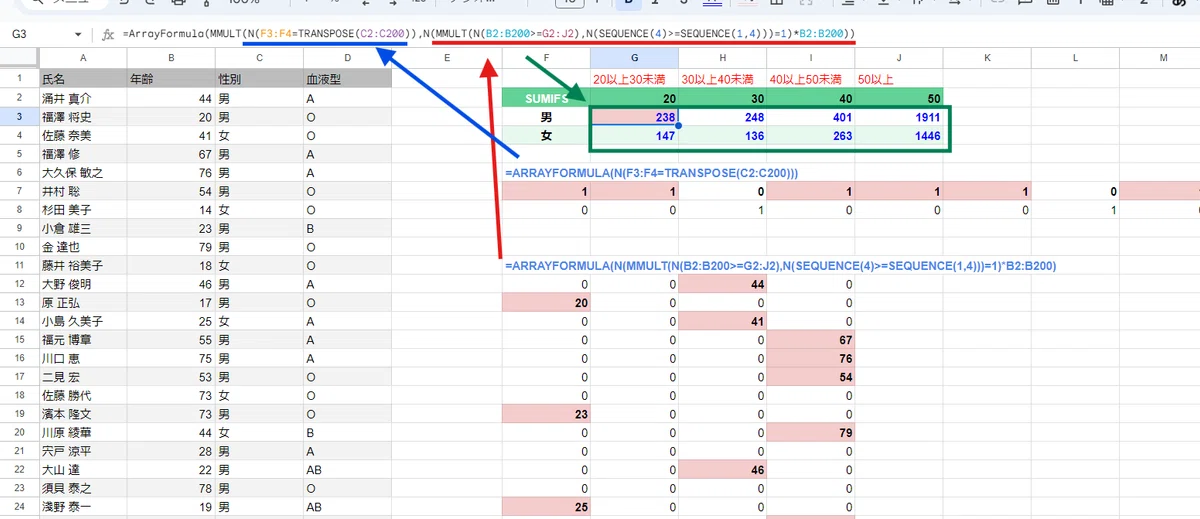Select name cell 小島 久美子

point(82,322)
